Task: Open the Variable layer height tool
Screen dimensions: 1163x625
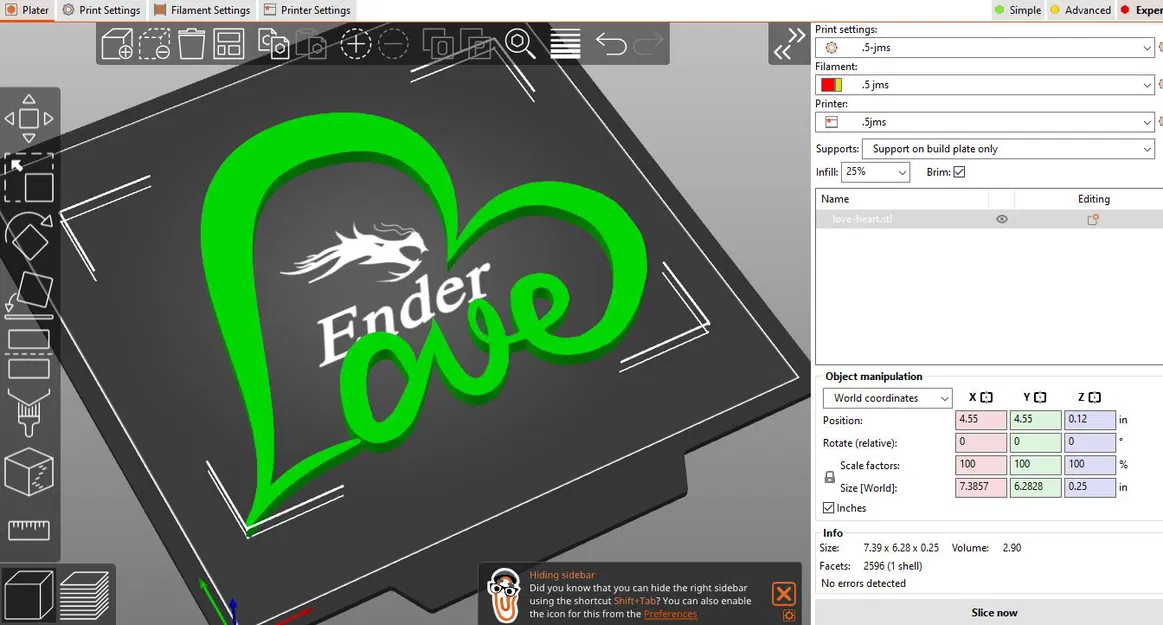Action: pyautogui.click(x=565, y=44)
